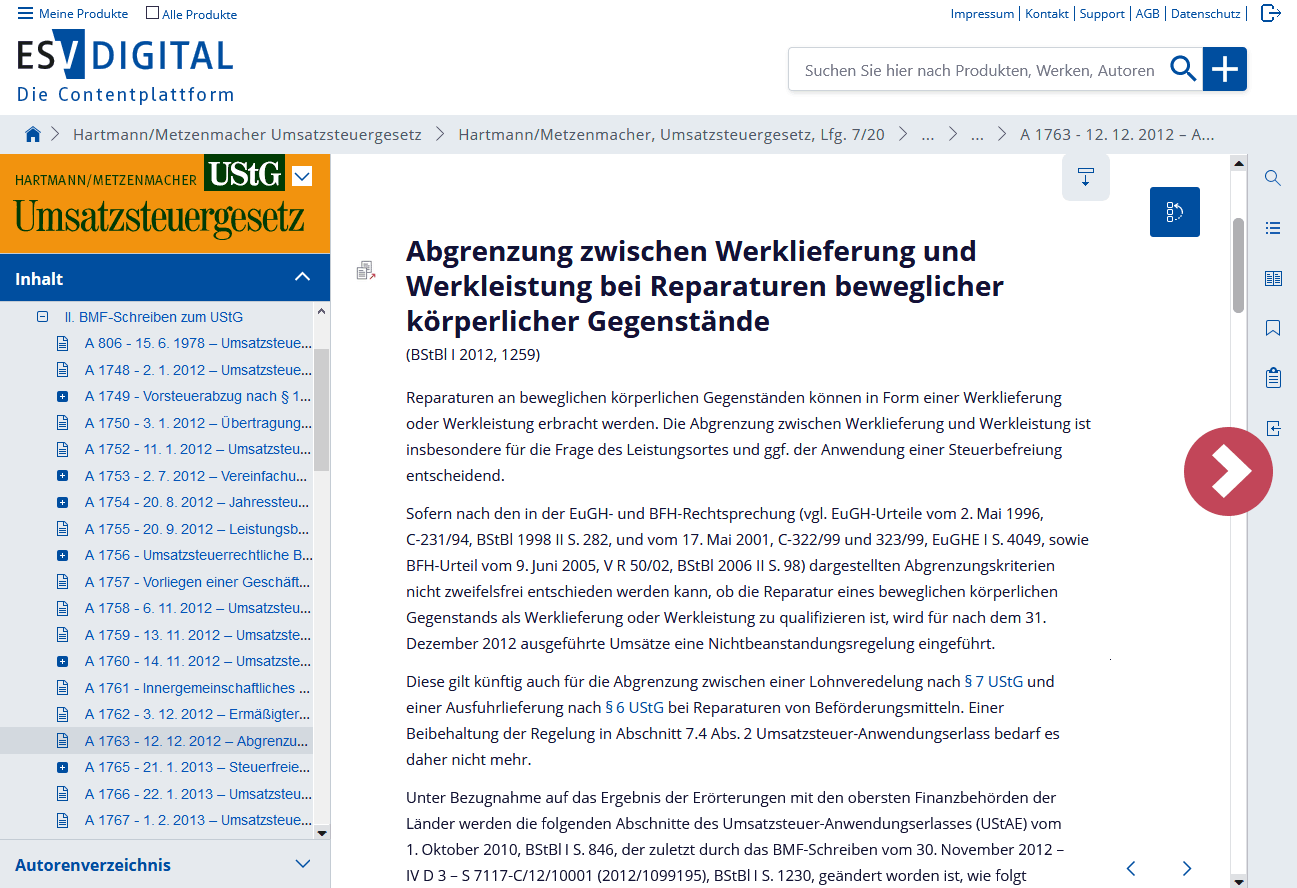Viewport: 1297px width, 888px height.
Task: Open document A 806 - 15. 6. 1978
Action: coord(198,343)
